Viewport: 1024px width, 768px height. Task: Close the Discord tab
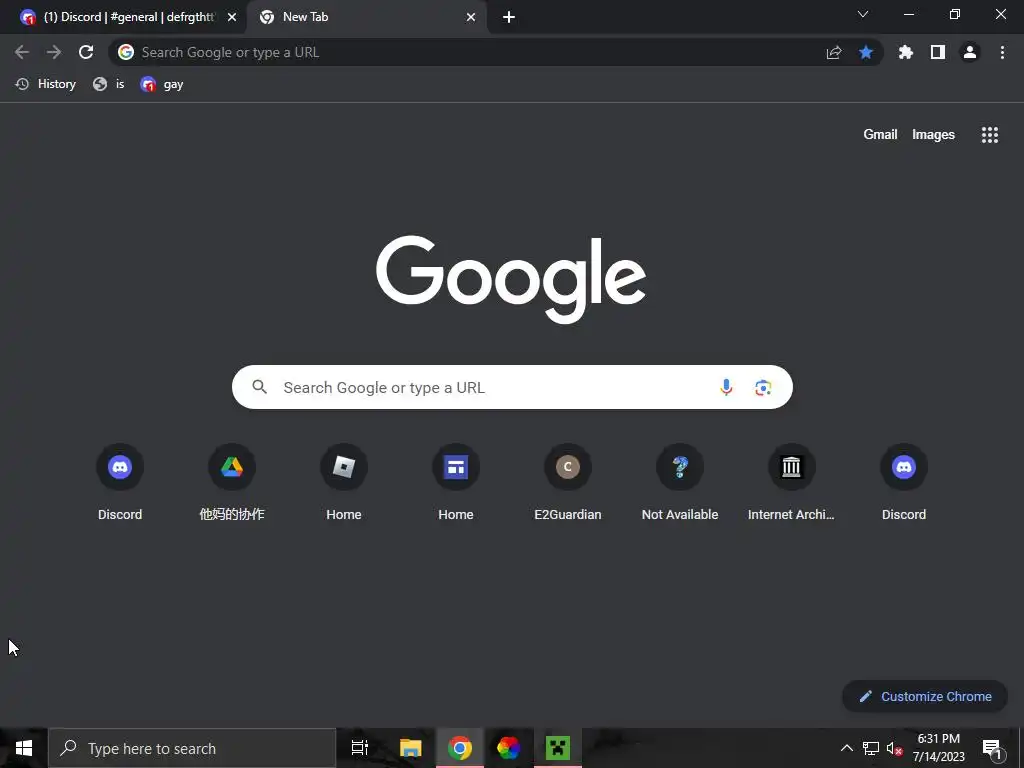pos(232,17)
